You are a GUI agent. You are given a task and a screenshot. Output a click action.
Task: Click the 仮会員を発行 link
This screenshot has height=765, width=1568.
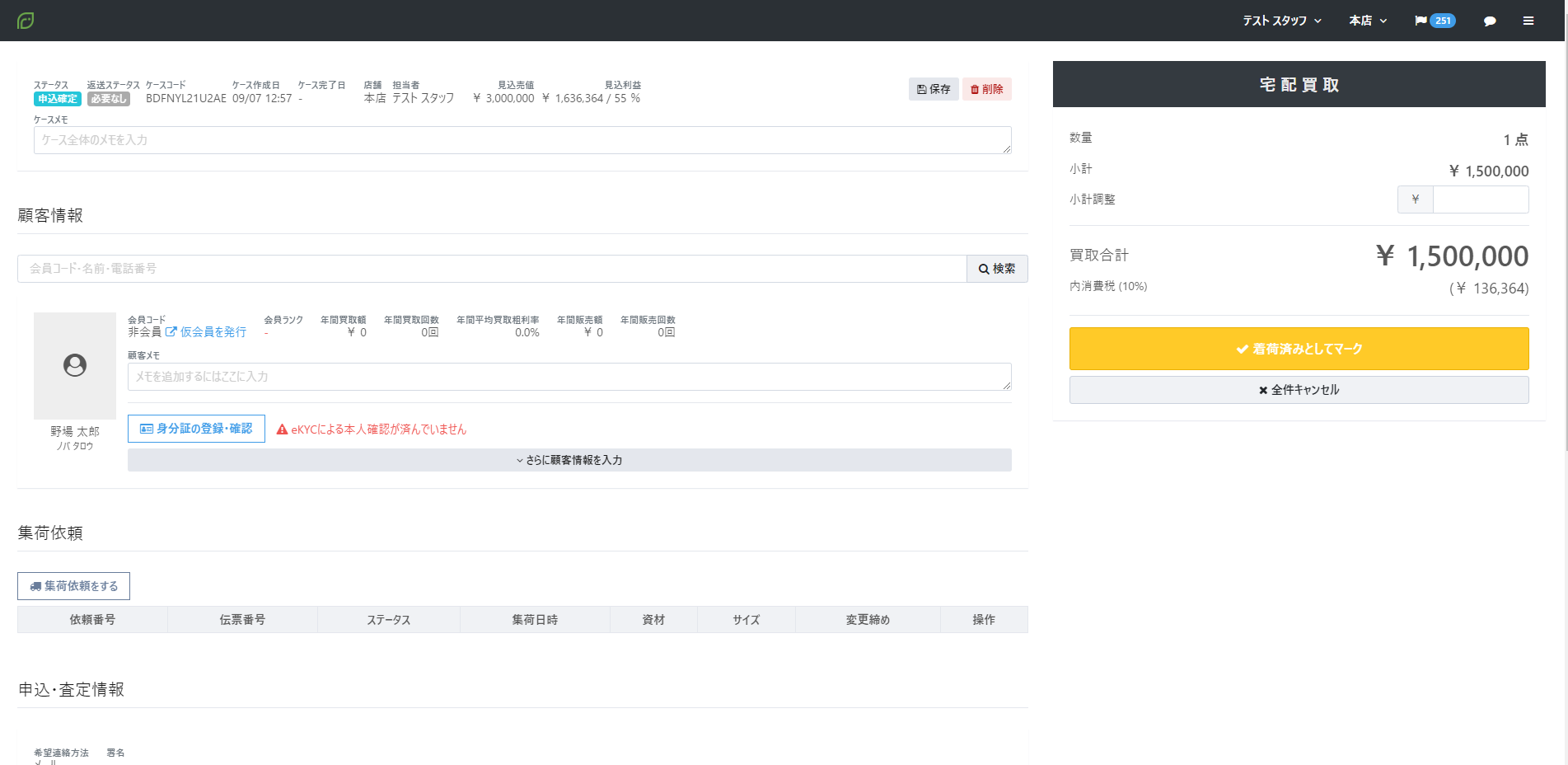(206, 332)
